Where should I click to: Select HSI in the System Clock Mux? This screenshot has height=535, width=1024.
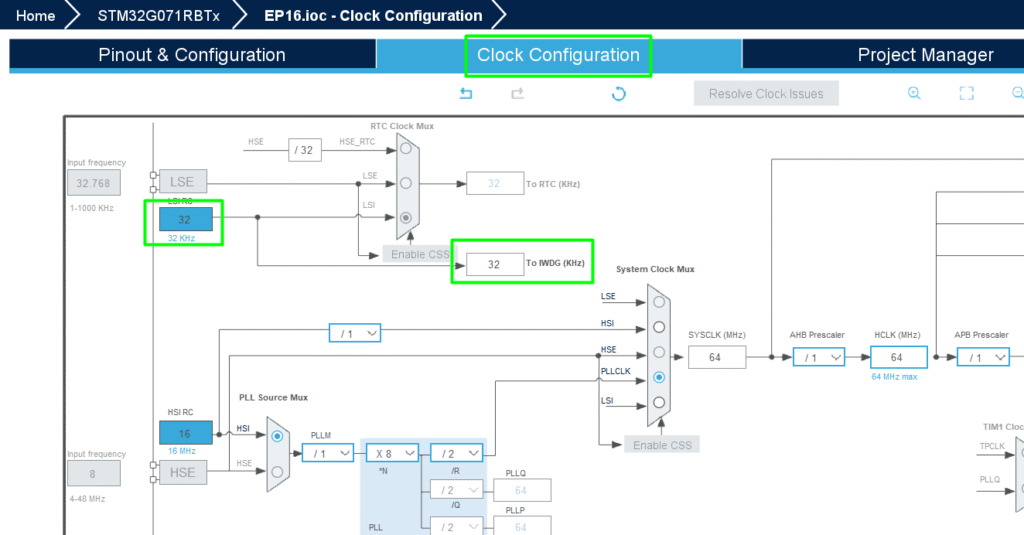point(658,327)
